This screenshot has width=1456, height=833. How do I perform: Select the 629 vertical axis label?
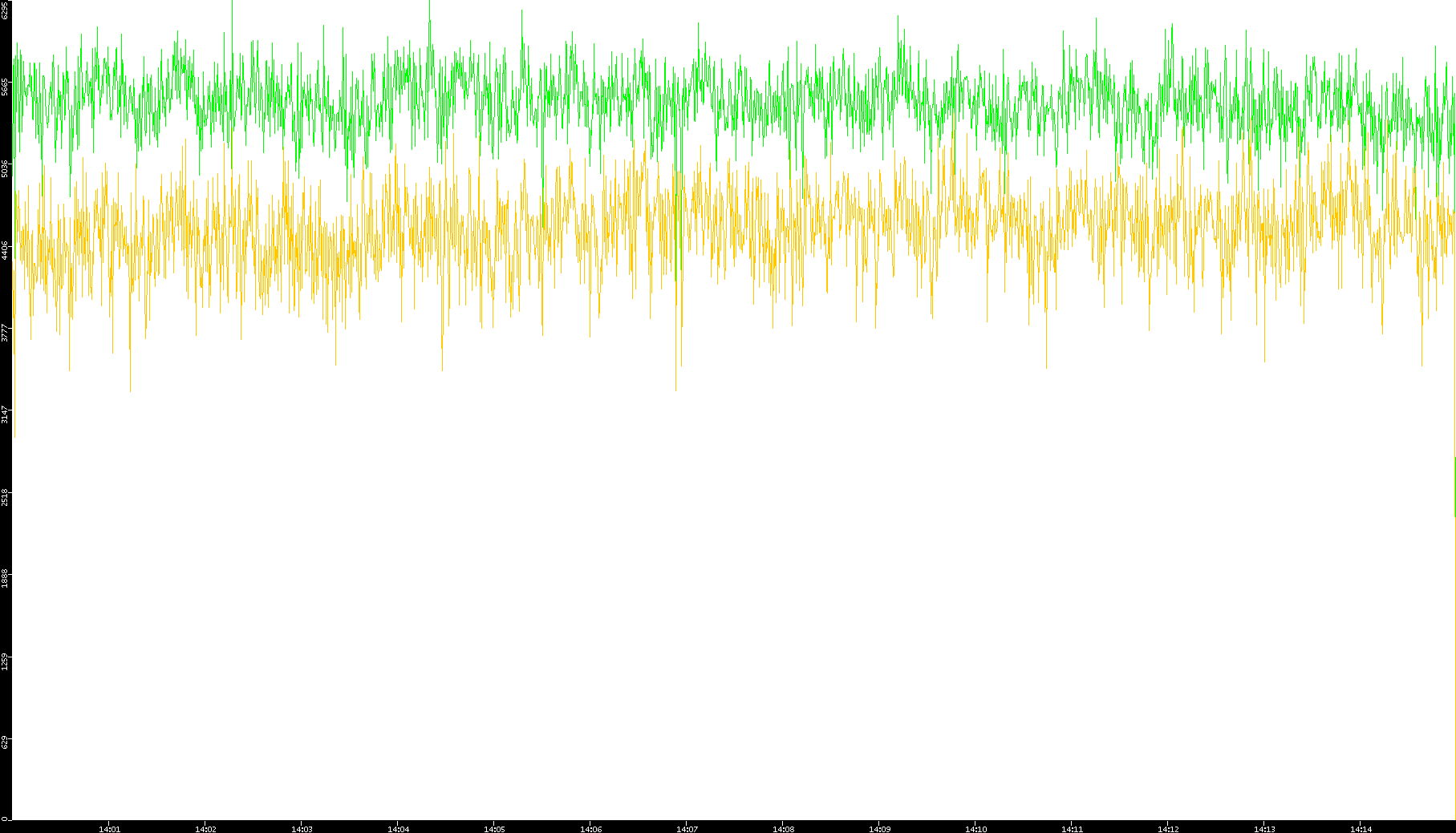(x=6, y=743)
